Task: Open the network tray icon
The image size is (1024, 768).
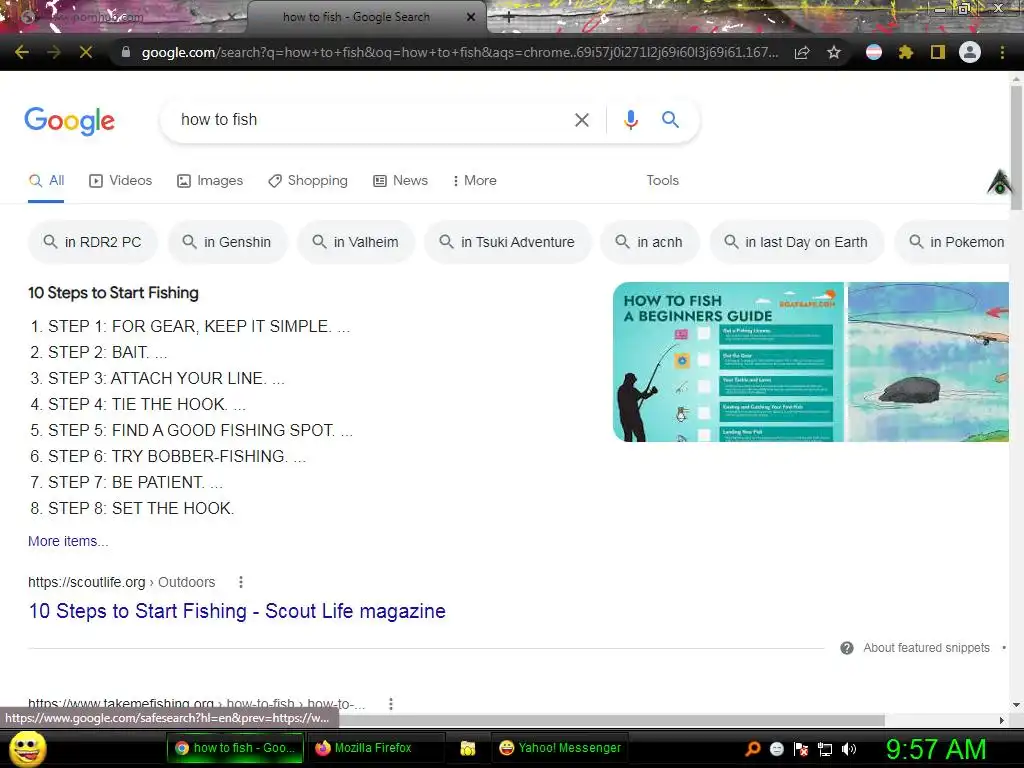Action: point(825,749)
